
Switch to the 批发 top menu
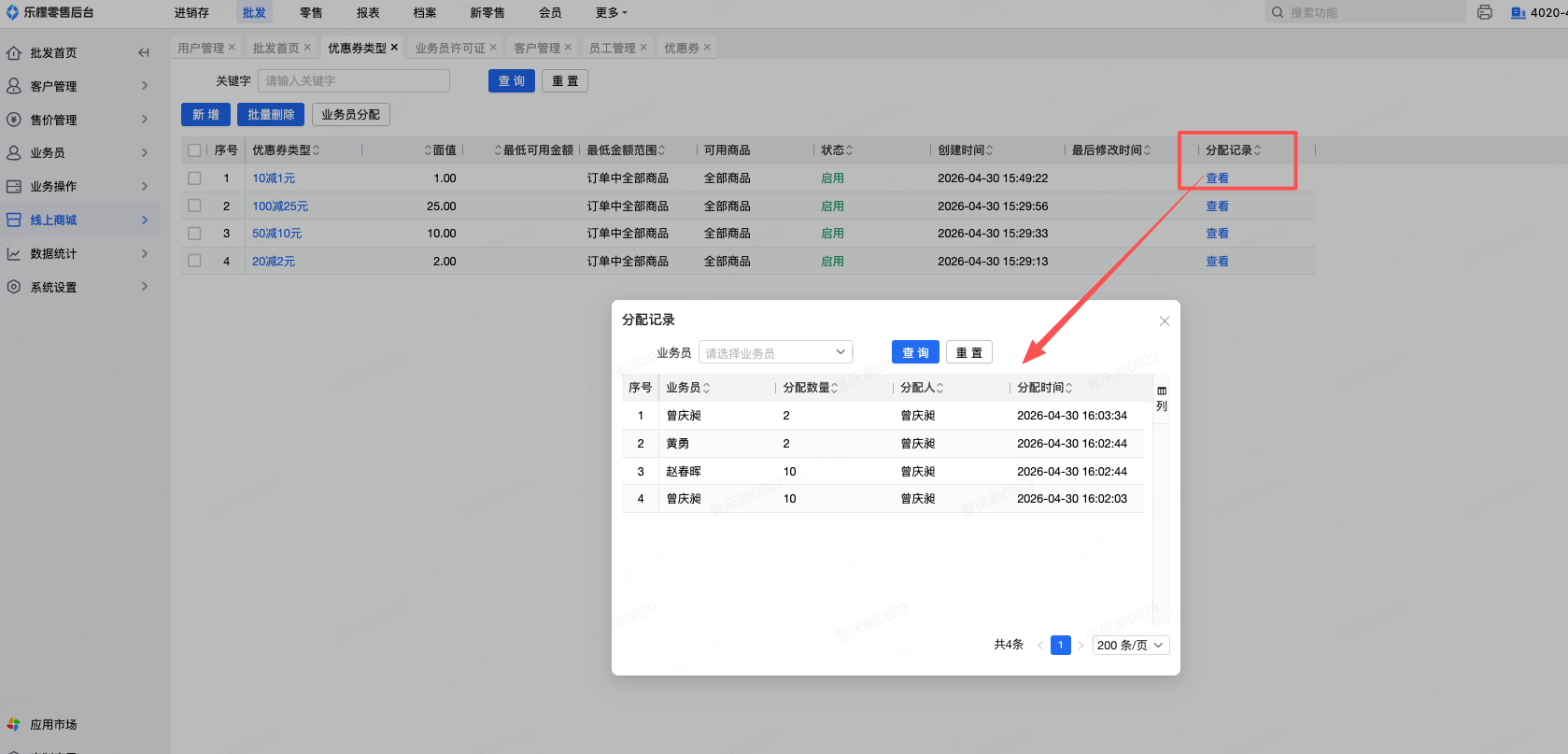click(x=254, y=12)
